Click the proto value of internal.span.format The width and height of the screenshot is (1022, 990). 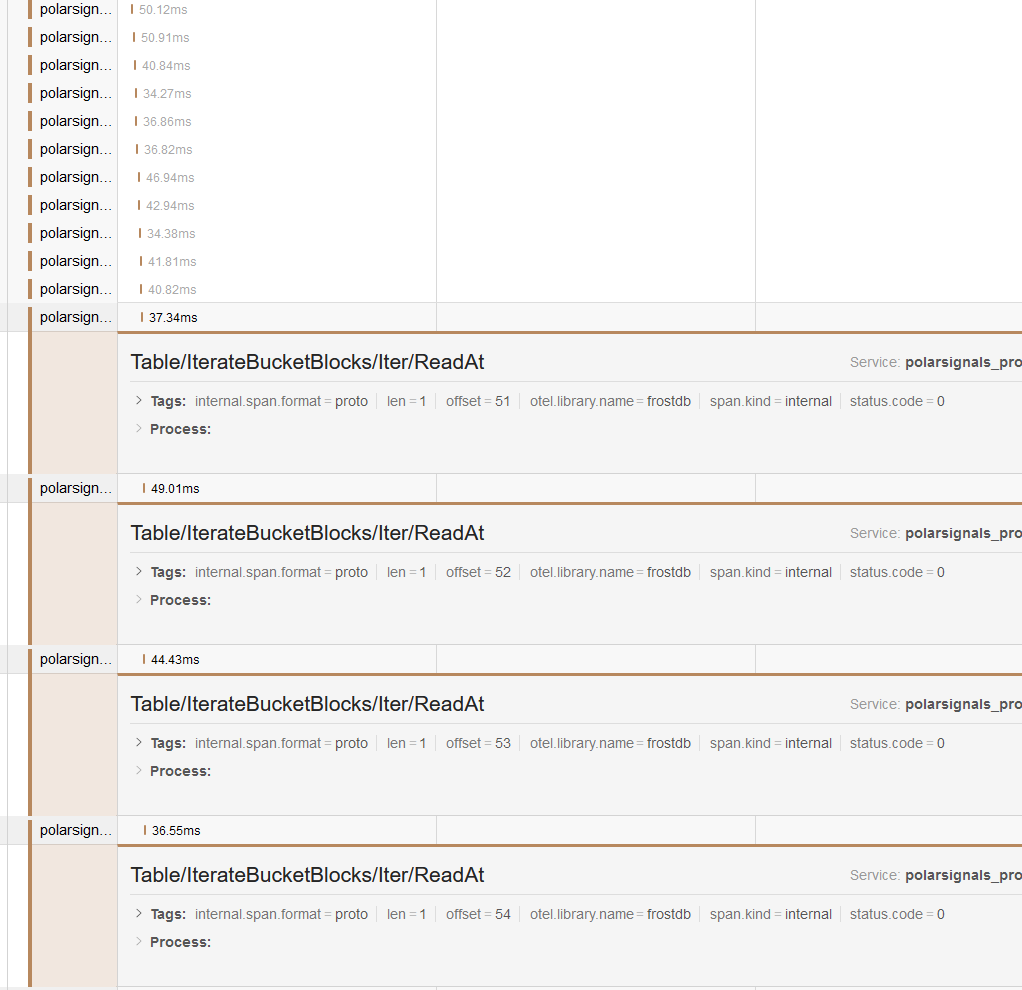pyautogui.click(x=351, y=401)
